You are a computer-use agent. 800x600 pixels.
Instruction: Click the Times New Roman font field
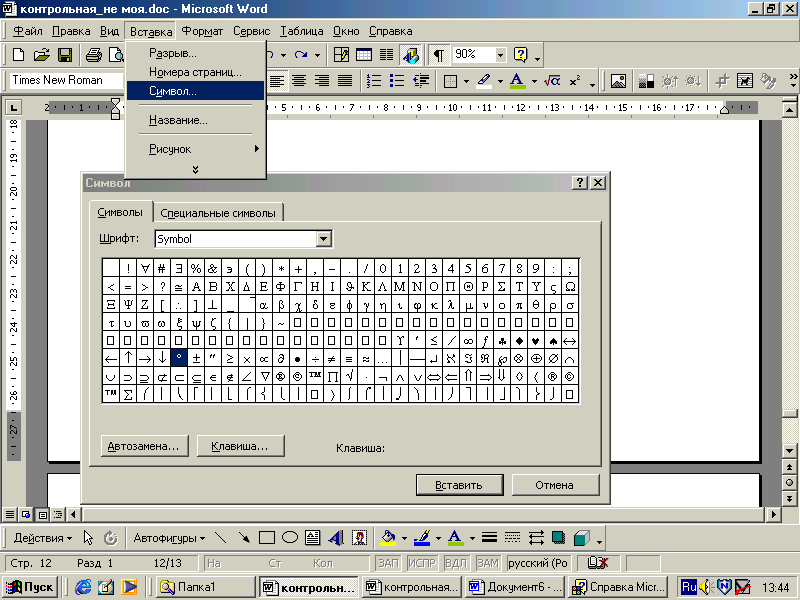67,80
